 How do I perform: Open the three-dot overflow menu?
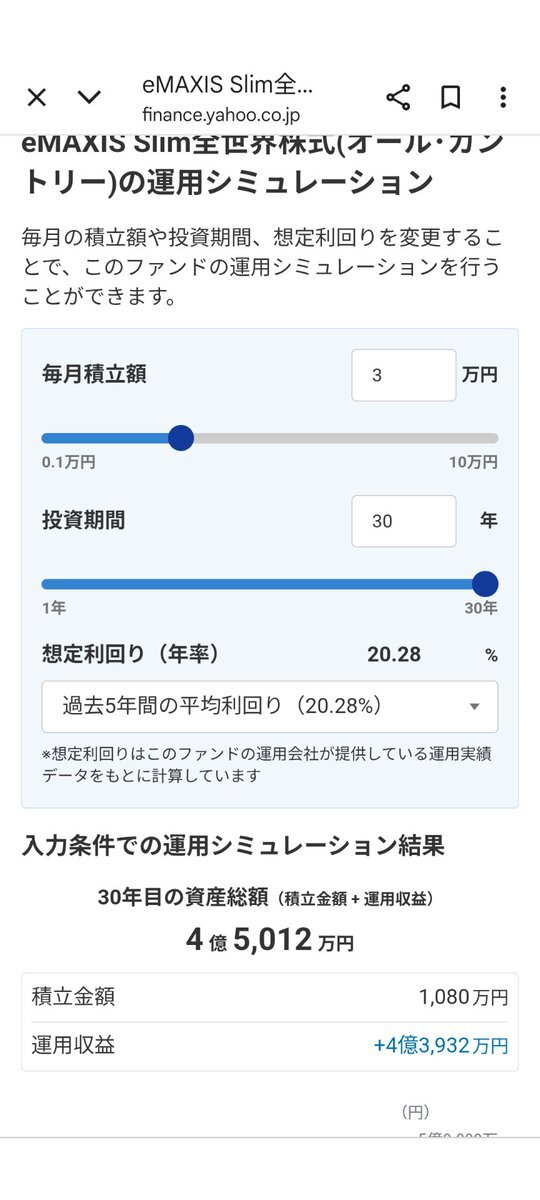(x=503, y=97)
